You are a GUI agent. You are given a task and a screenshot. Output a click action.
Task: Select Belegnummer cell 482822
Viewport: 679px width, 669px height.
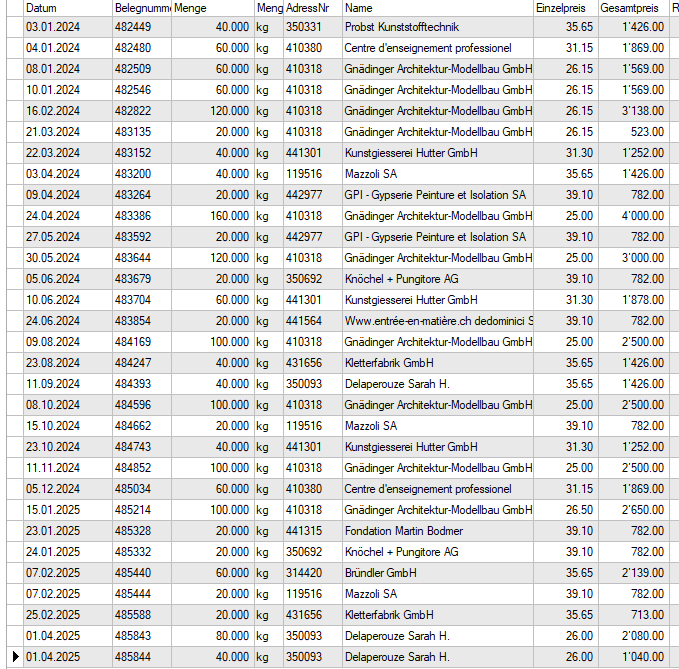[141, 111]
